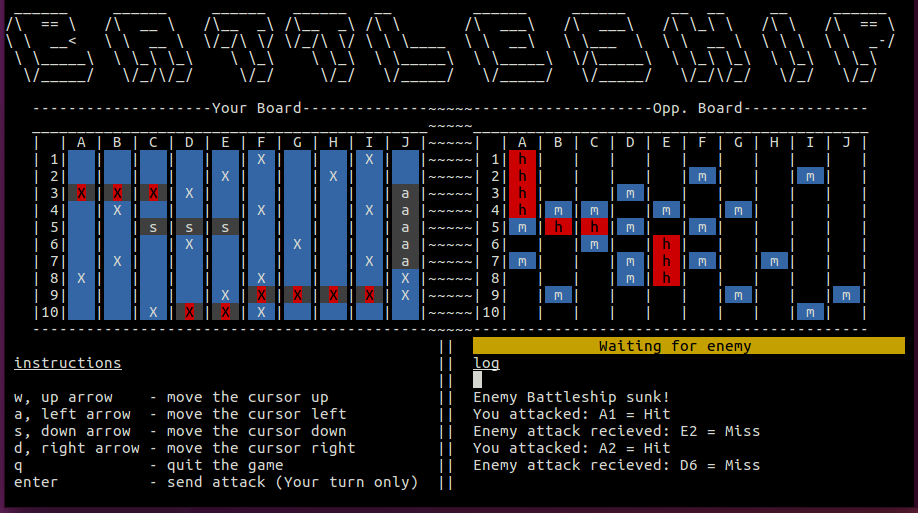The width and height of the screenshot is (918, 513).
Task: Click the 'Your Board' title text
Action: [x=256, y=108]
